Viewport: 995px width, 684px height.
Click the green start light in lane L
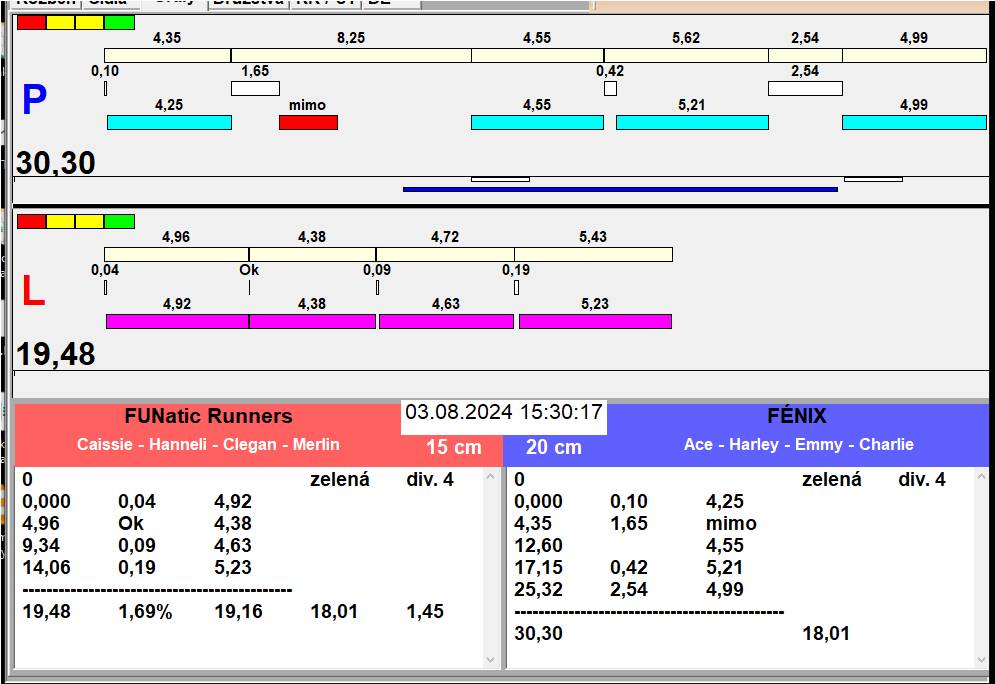click(119, 221)
